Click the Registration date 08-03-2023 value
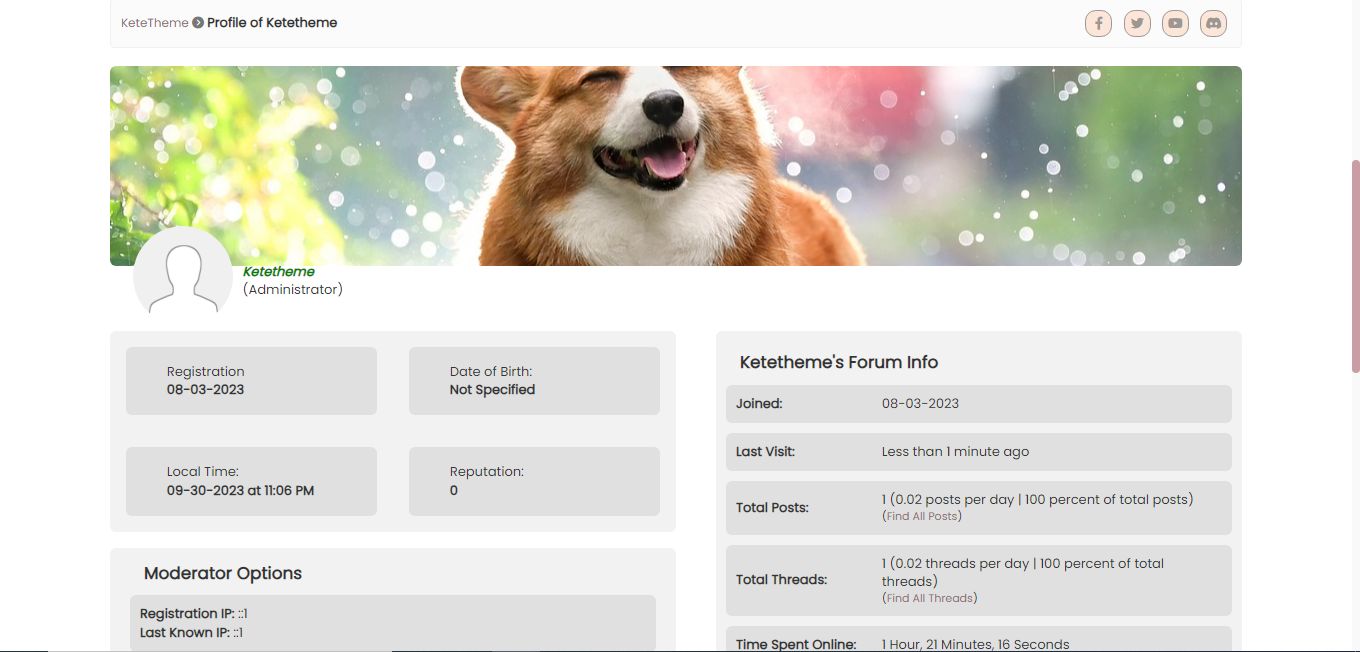The width and height of the screenshot is (1360, 652). click(205, 390)
